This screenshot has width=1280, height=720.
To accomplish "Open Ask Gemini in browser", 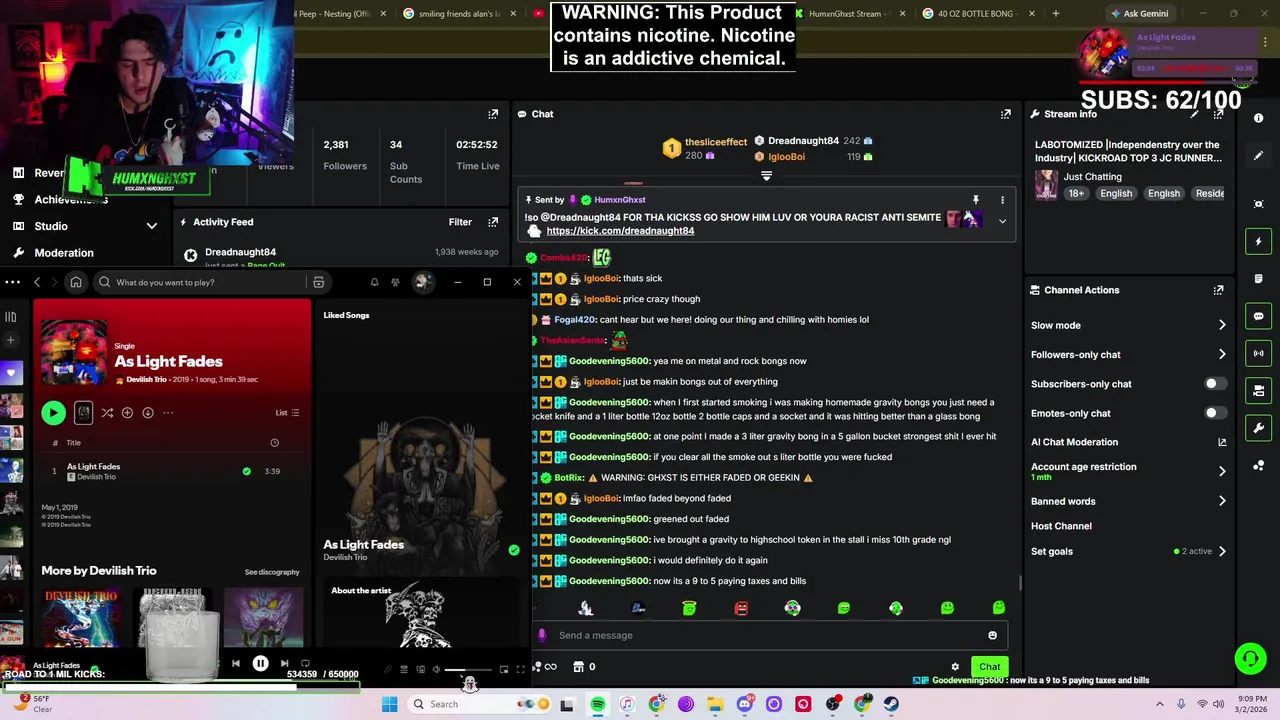I will pyautogui.click(x=1138, y=14).
